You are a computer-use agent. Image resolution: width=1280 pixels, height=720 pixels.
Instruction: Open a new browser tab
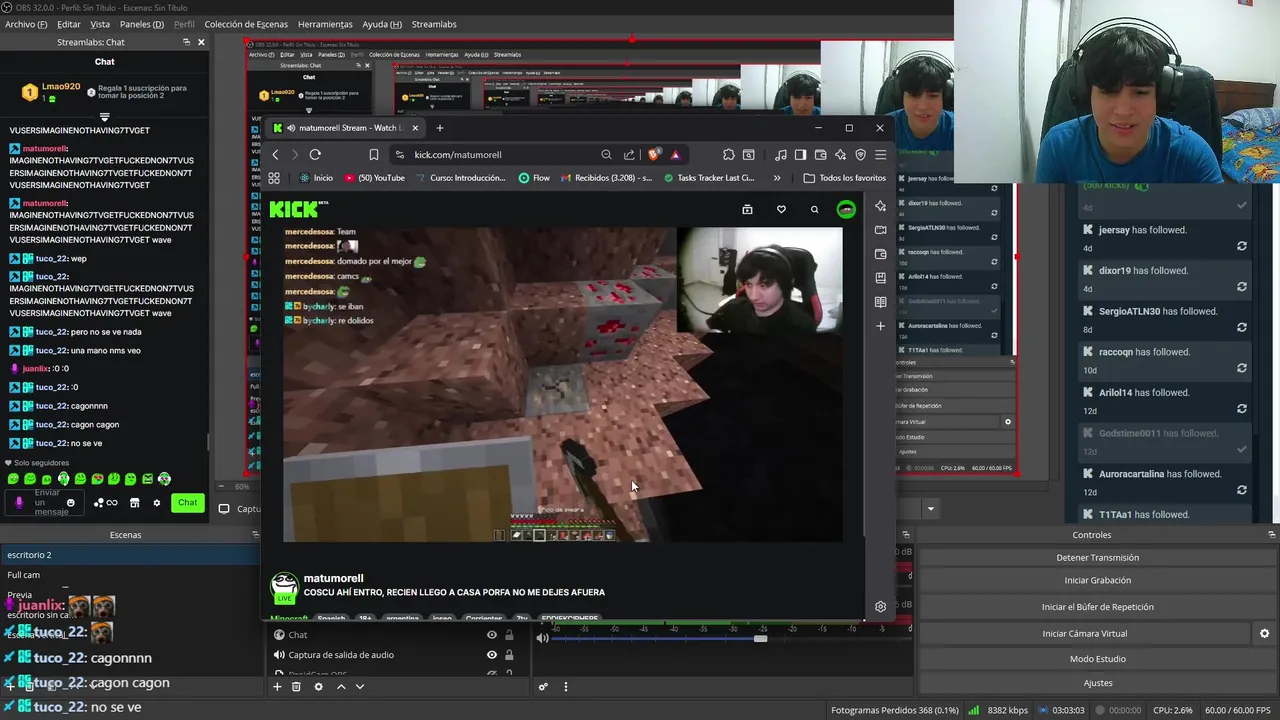click(x=439, y=128)
